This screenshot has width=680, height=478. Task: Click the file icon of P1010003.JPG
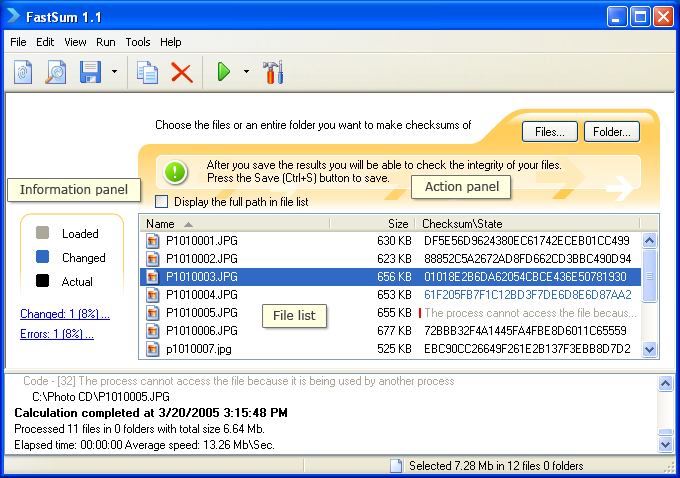pyautogui.click(x=152, y=277)
